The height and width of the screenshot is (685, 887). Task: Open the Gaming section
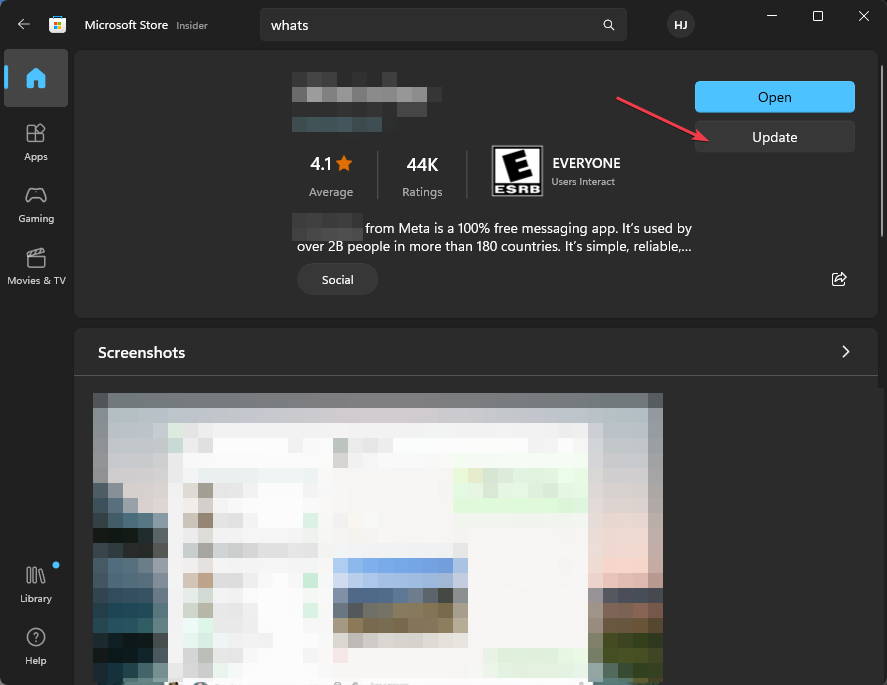click(x=36, y=205)
